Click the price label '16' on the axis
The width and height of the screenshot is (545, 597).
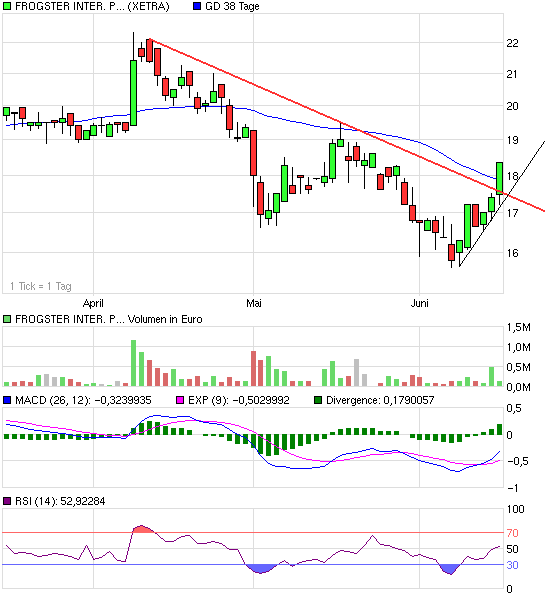tap(513, 253)
